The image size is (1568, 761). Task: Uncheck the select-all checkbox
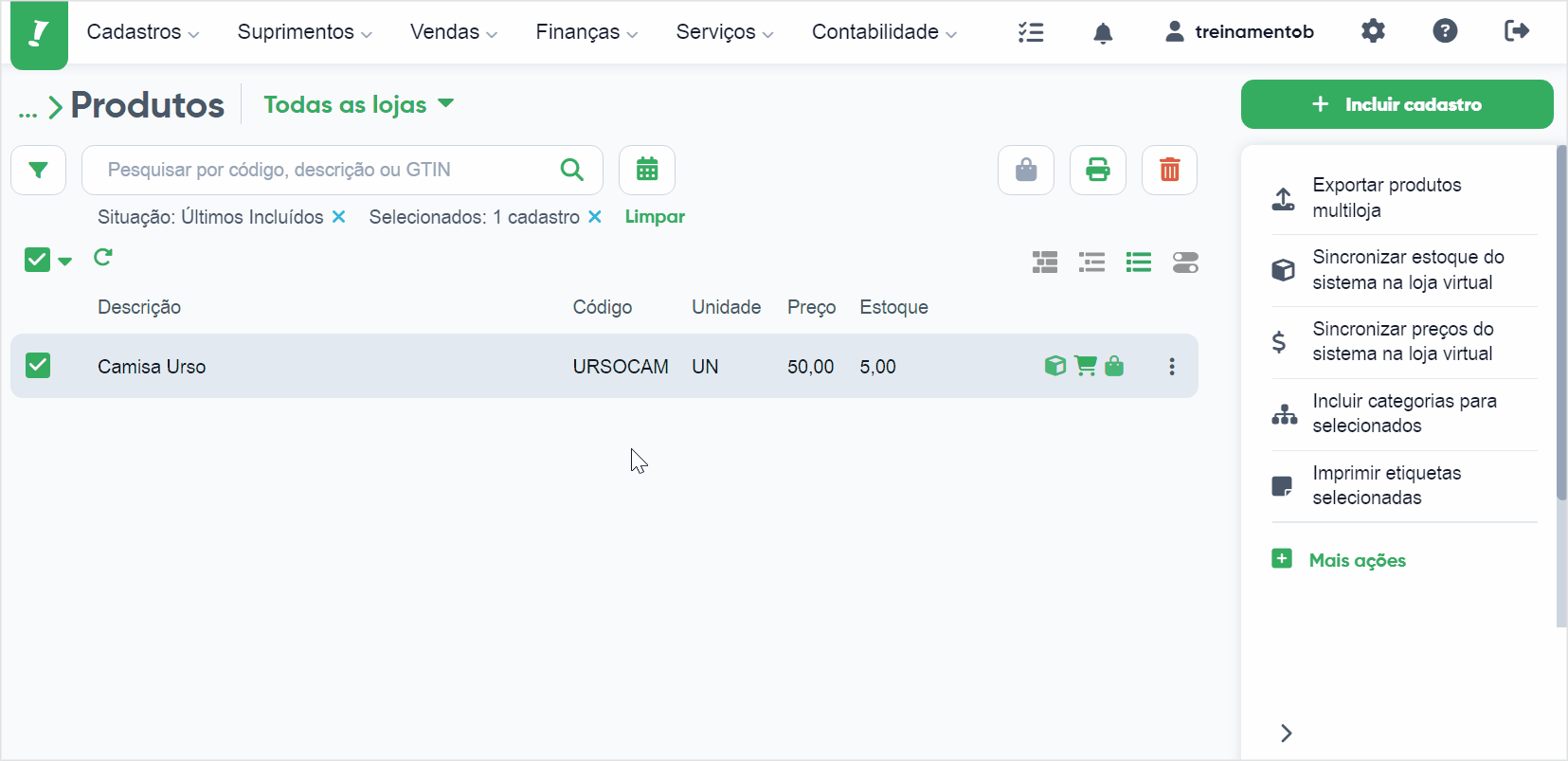click(x=37, y=260)
